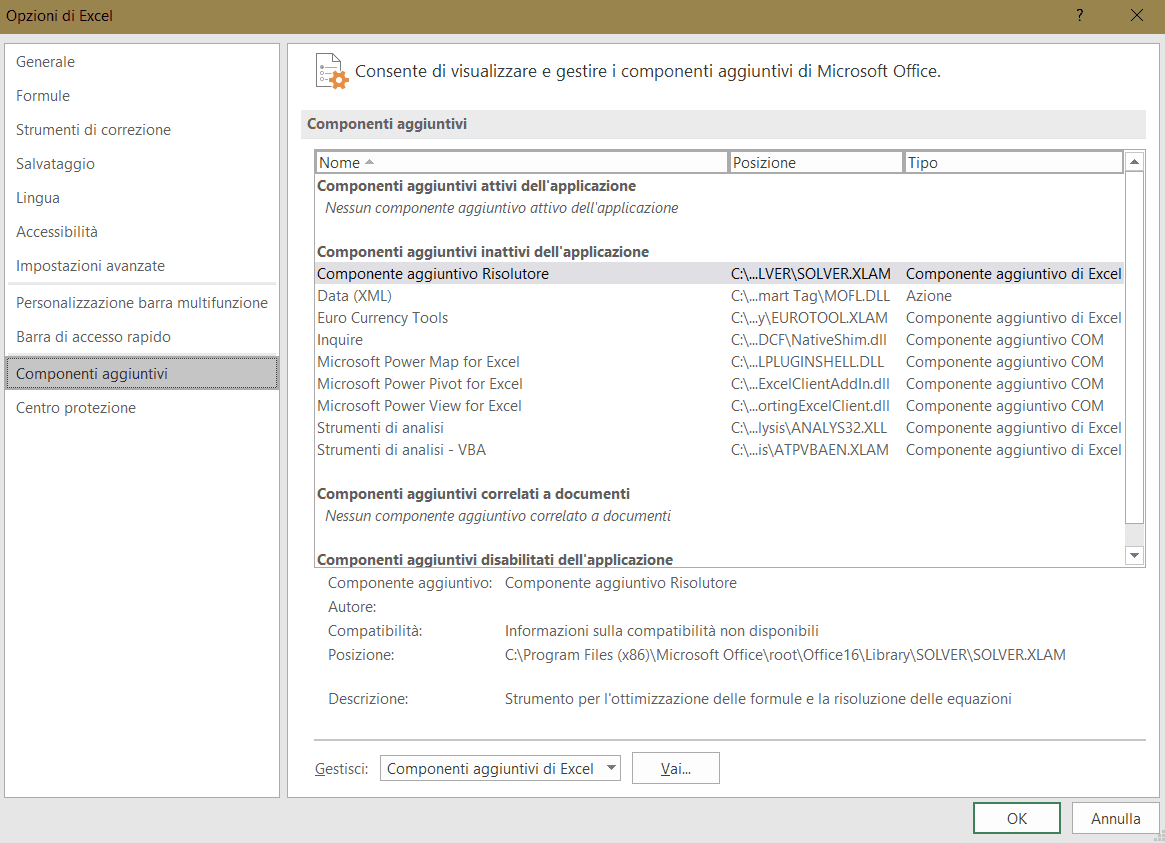Sort list by Posizione column header
The width and height of the screenshot is (1165, 843).
click(815, 162)
